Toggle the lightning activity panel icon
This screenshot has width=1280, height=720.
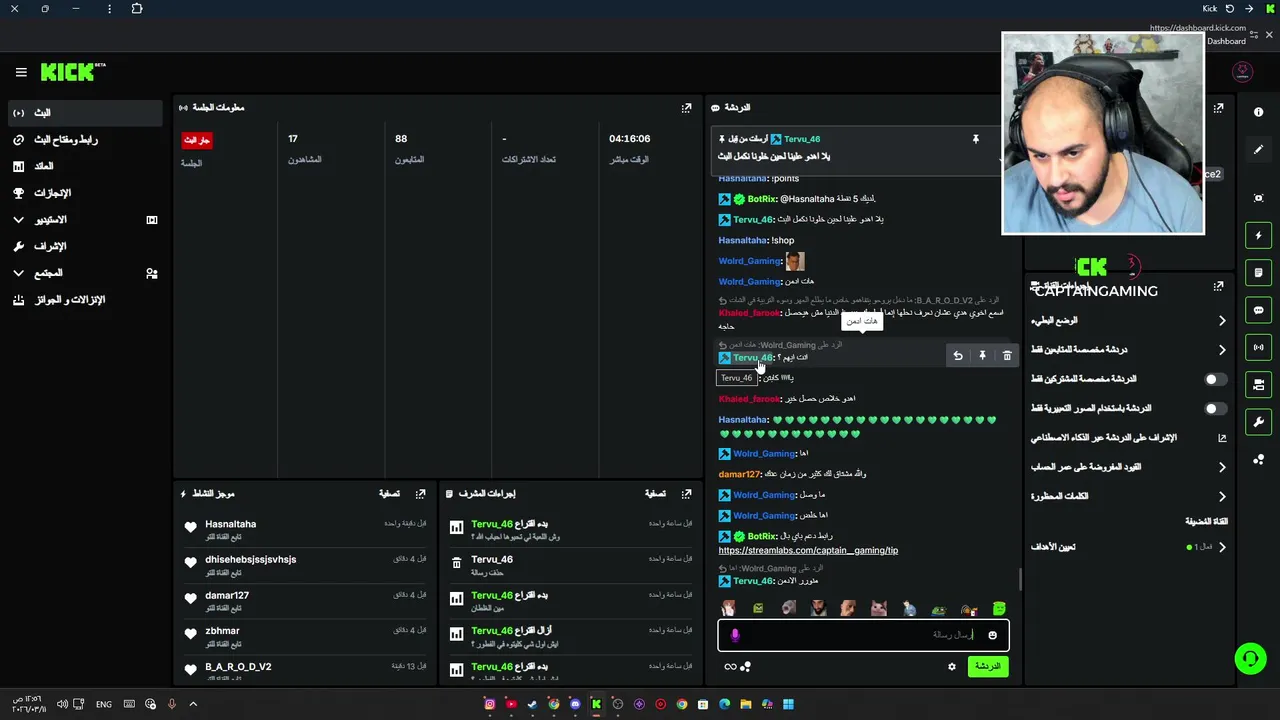click(1259, 236)
